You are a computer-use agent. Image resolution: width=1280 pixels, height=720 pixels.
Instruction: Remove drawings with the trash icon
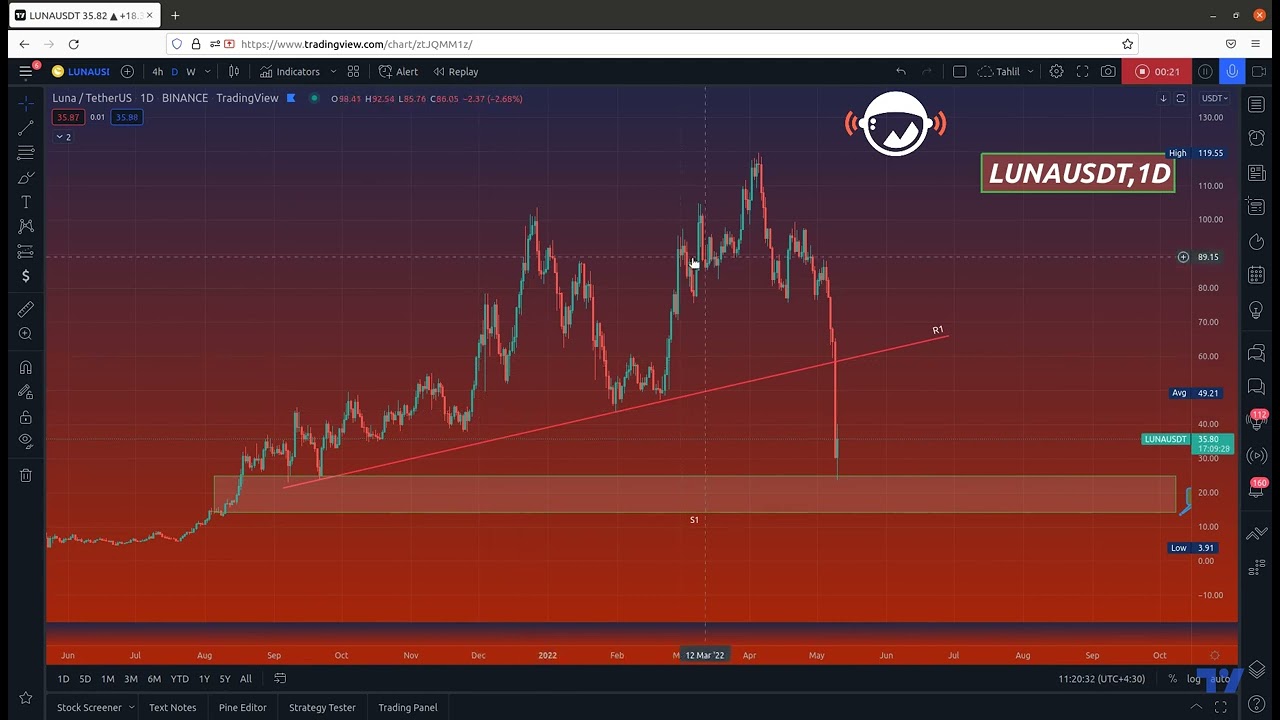[26, 475]
